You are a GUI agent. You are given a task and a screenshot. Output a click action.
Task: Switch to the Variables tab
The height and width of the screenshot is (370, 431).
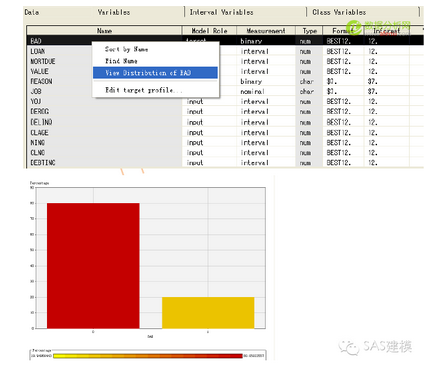[x=114, y=12]
